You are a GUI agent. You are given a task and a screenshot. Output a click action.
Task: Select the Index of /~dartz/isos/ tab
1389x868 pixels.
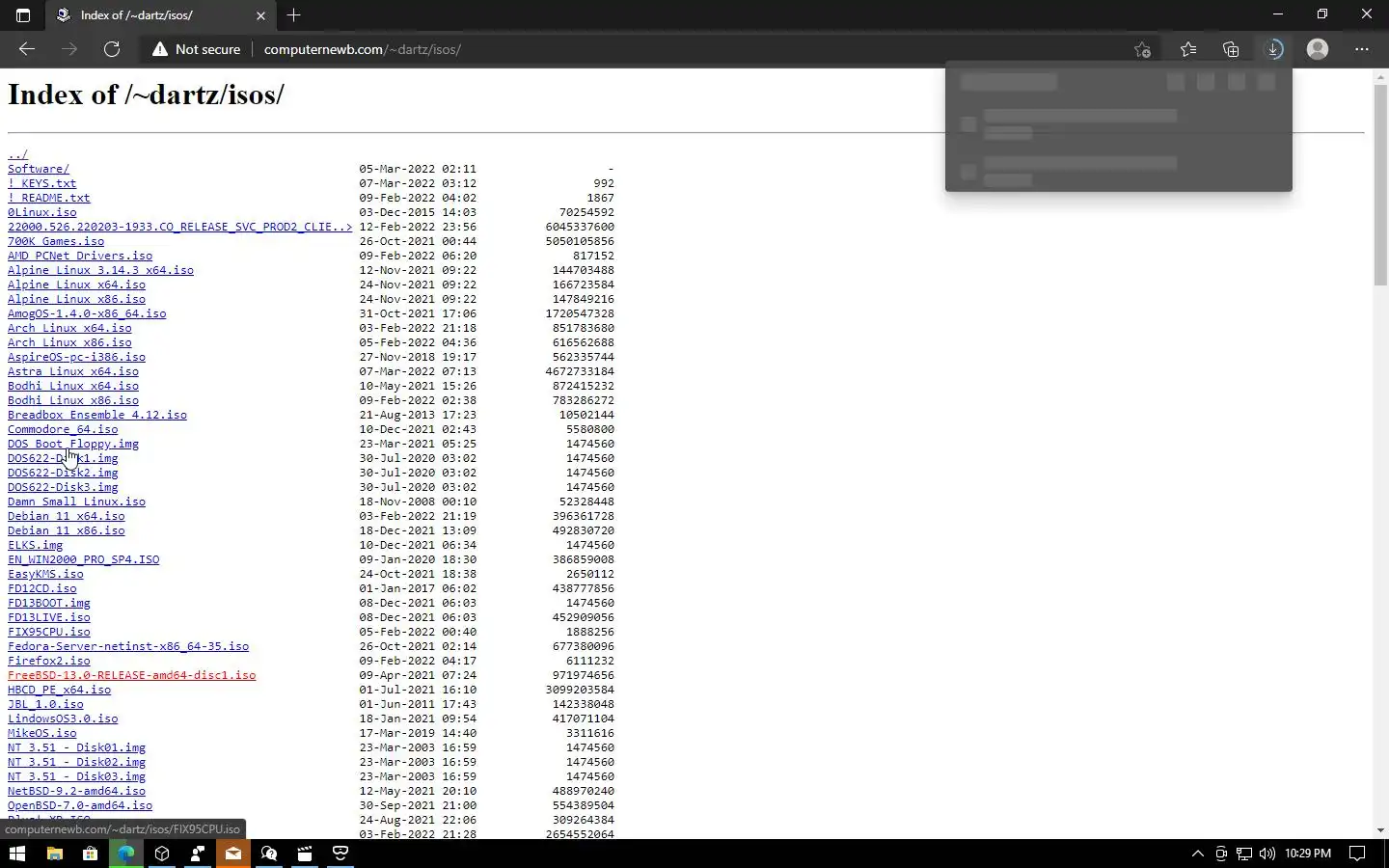tap(161, 15)
